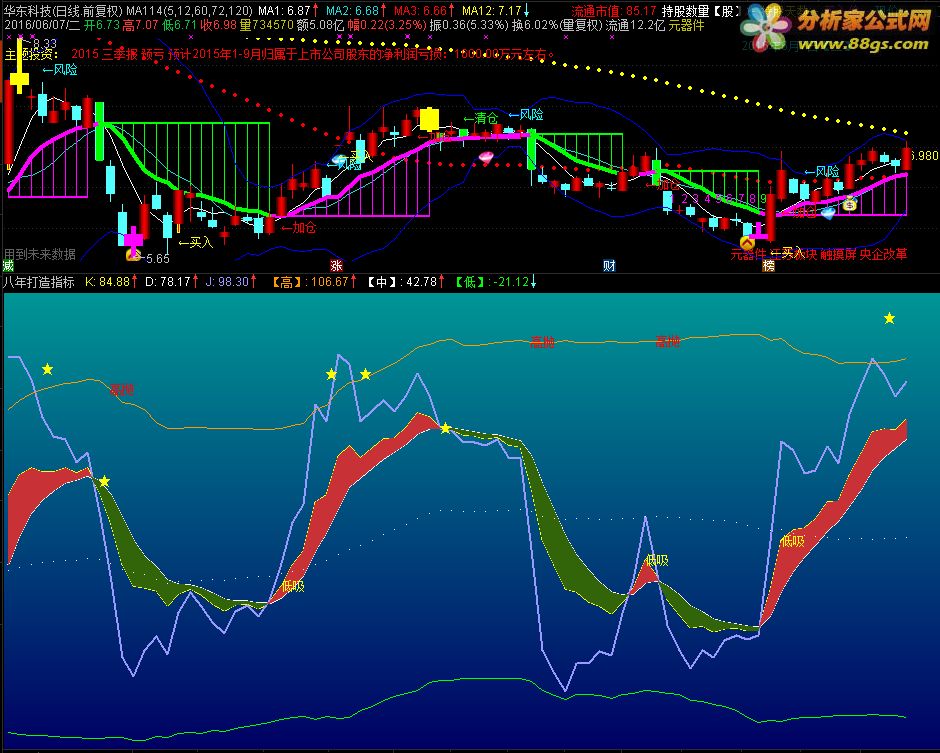
Task: Click the 用到未来数据 notice text
Action: click(40, 254)
